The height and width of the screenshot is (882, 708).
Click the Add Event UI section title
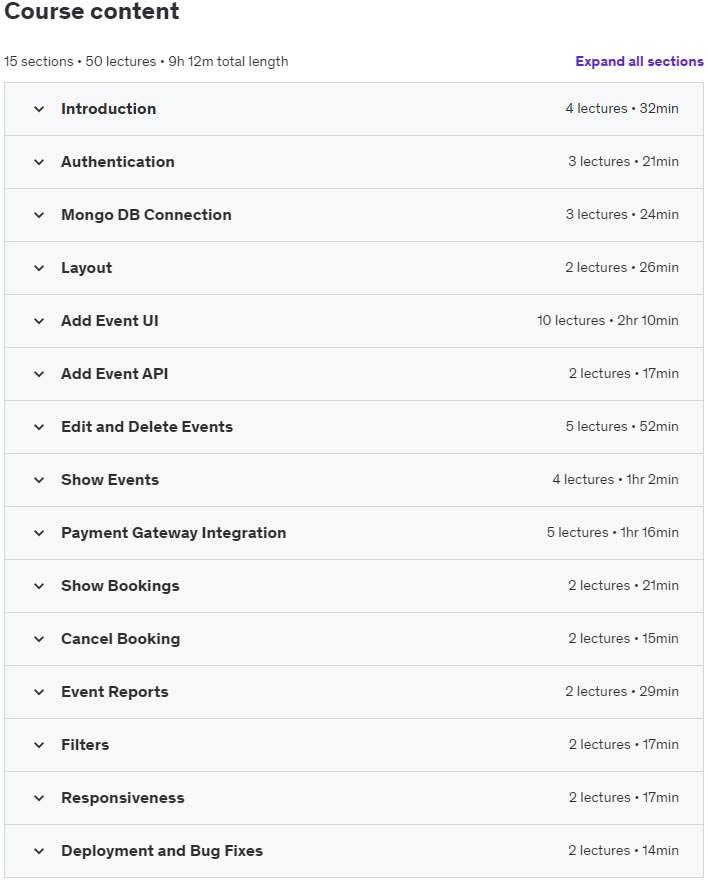click(110, 321)
